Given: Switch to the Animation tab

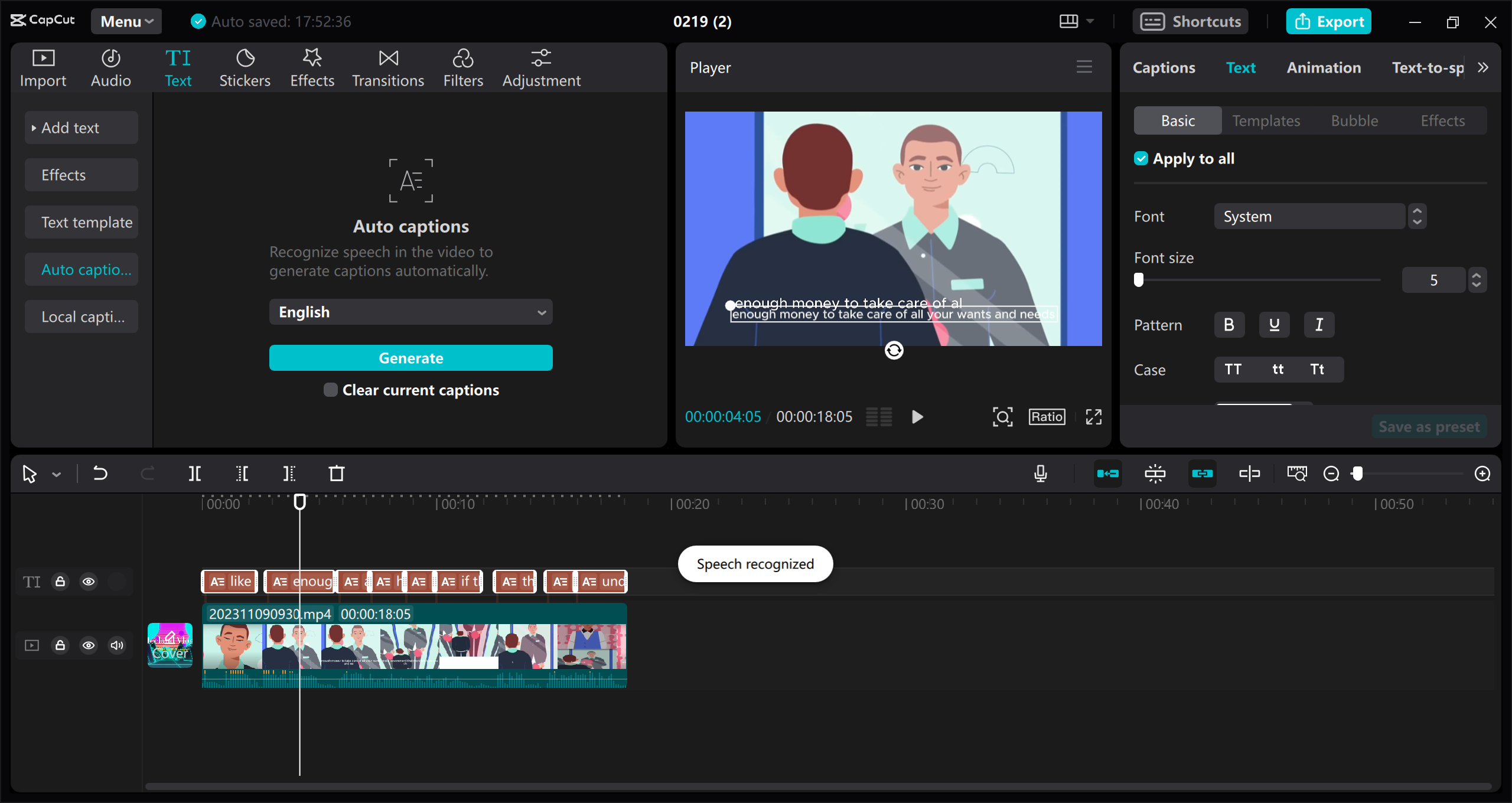Looking at the screenshot, I should 1323,67.
